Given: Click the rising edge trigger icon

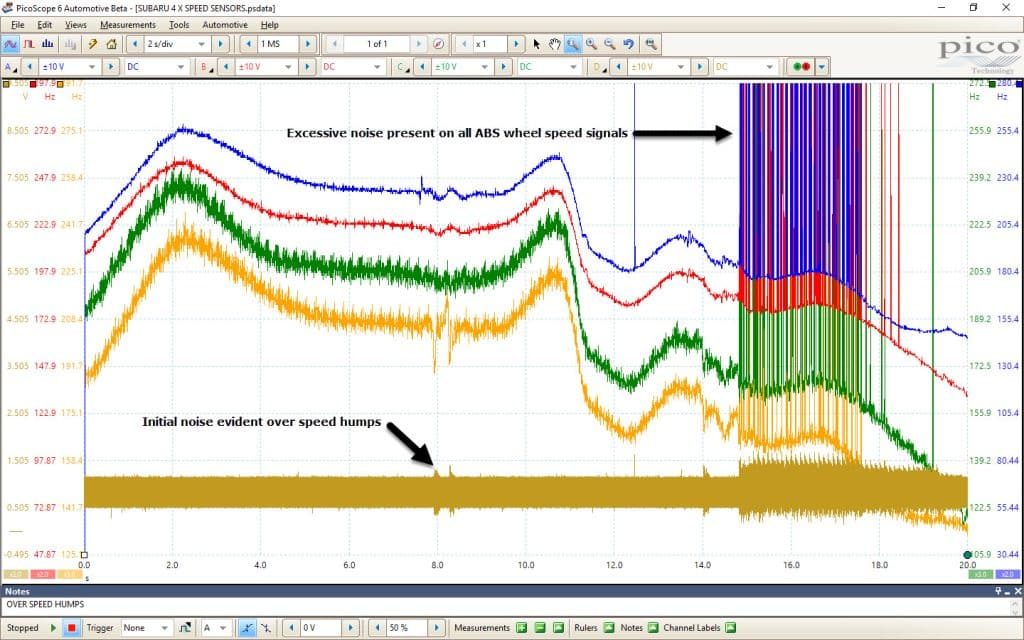Looking at the screenshot, I should tap(247, 628).
